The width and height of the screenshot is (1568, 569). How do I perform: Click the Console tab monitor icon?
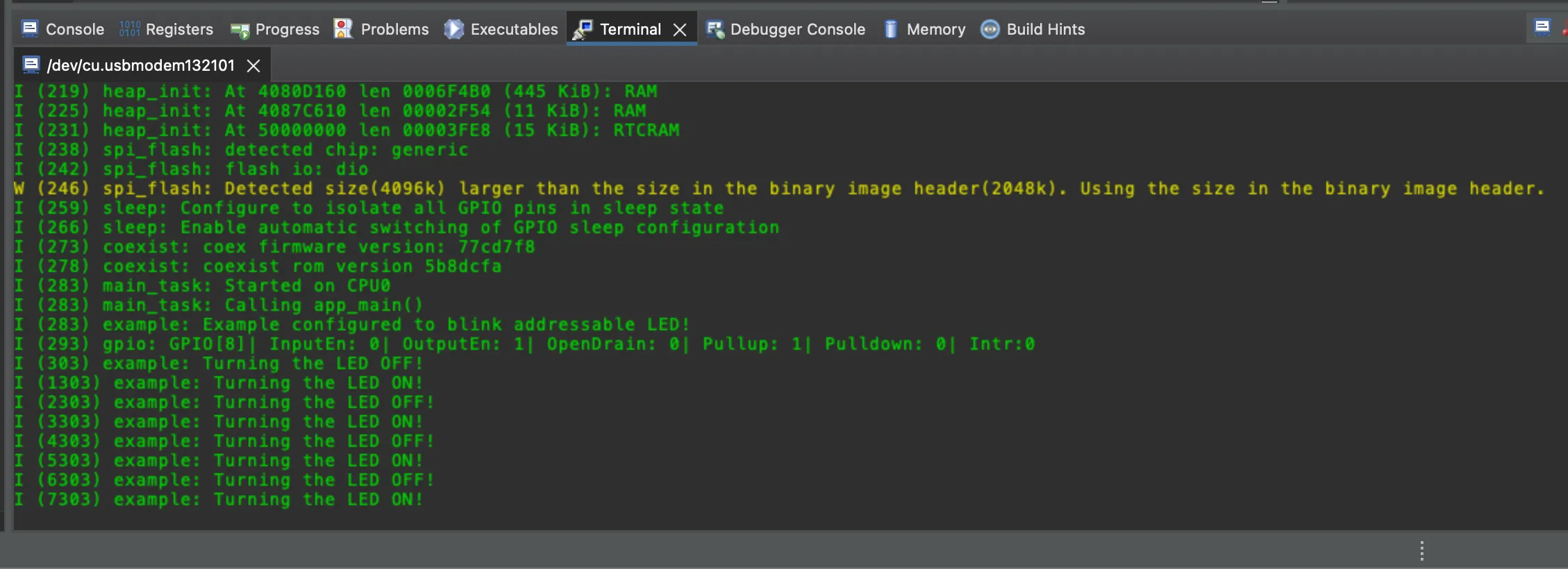pyautogui.click(x=30, y=28)
